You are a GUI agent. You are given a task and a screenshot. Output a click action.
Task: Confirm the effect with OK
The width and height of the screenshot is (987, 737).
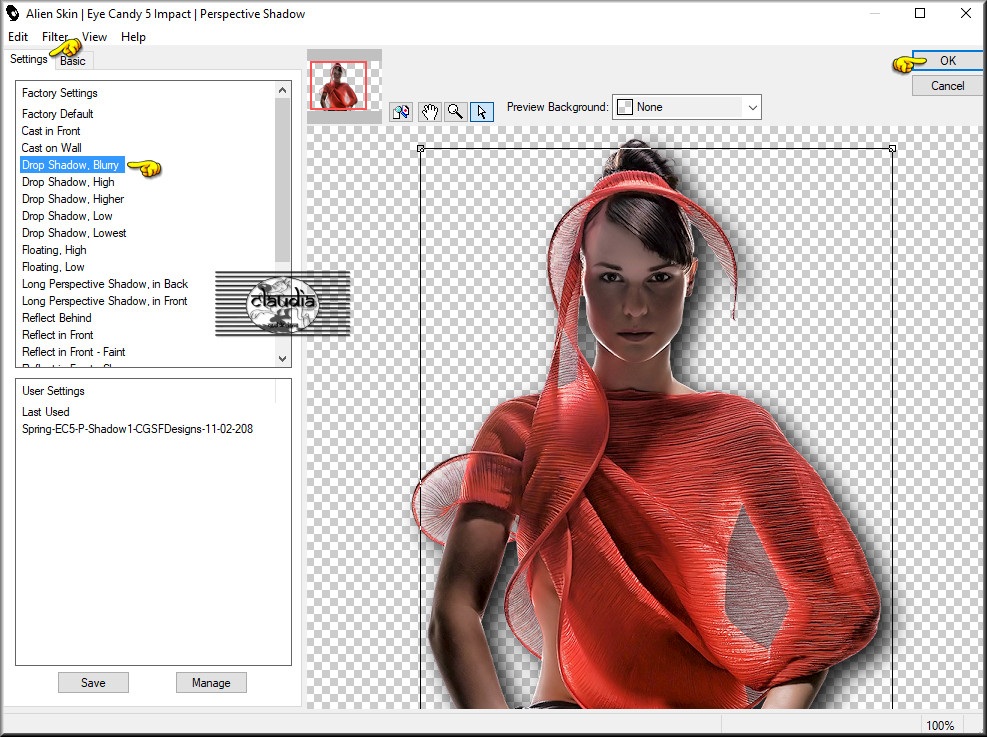947,60
